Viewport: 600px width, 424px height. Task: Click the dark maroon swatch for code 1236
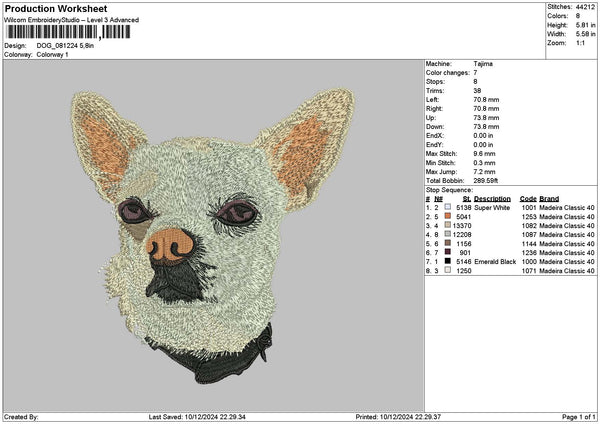click(x=447, y=252)
